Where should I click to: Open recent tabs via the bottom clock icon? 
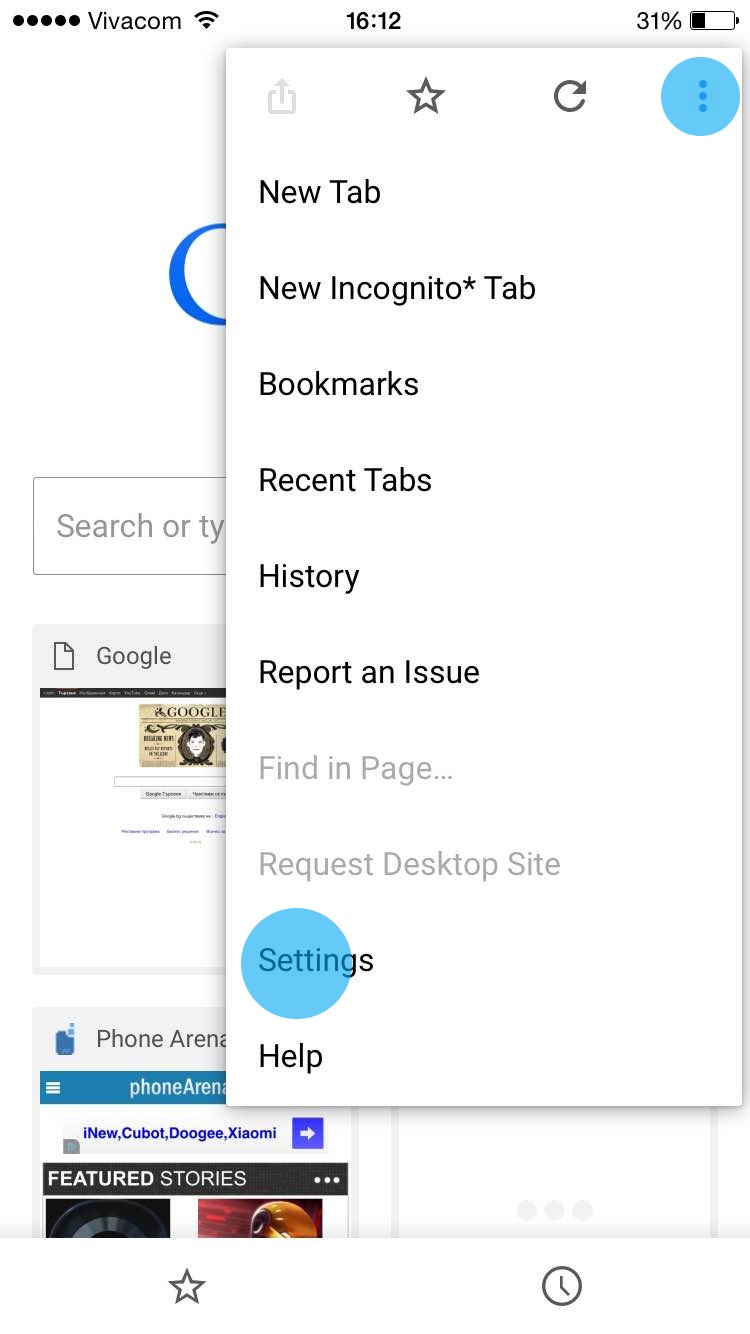click(562, 1287)
